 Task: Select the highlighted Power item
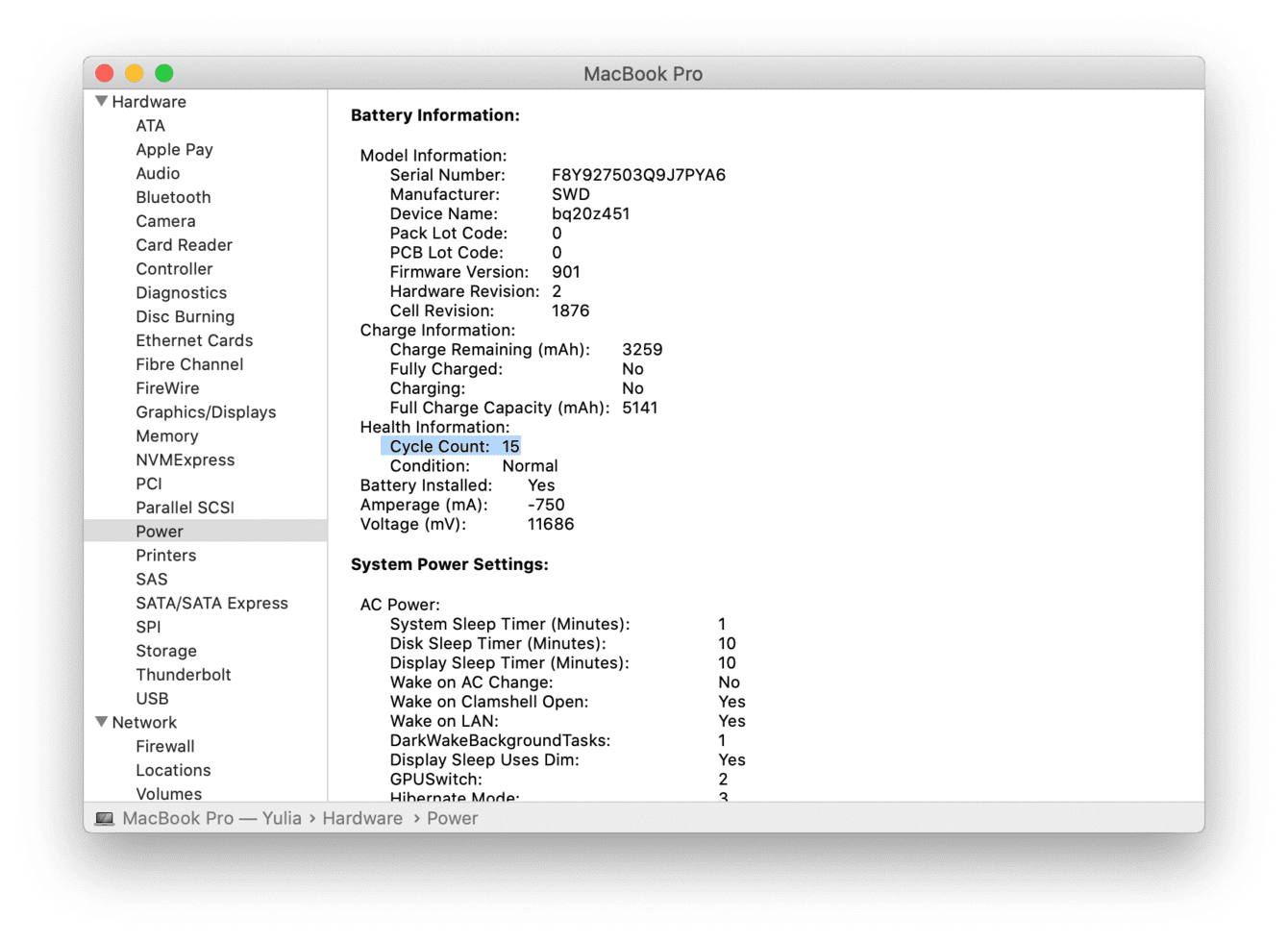205,532
